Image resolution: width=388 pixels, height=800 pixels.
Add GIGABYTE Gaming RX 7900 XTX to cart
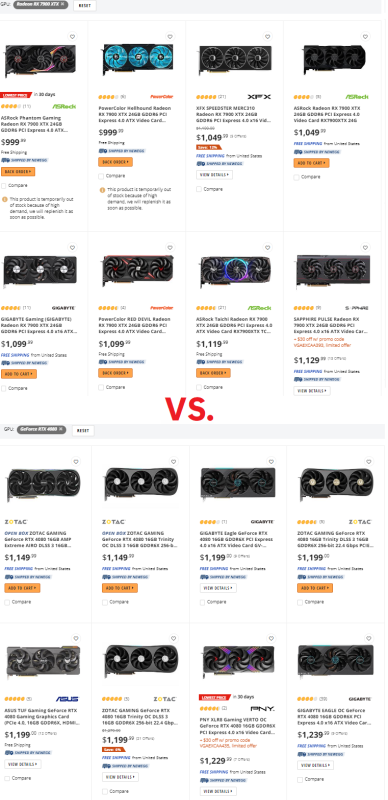[19, 374]
